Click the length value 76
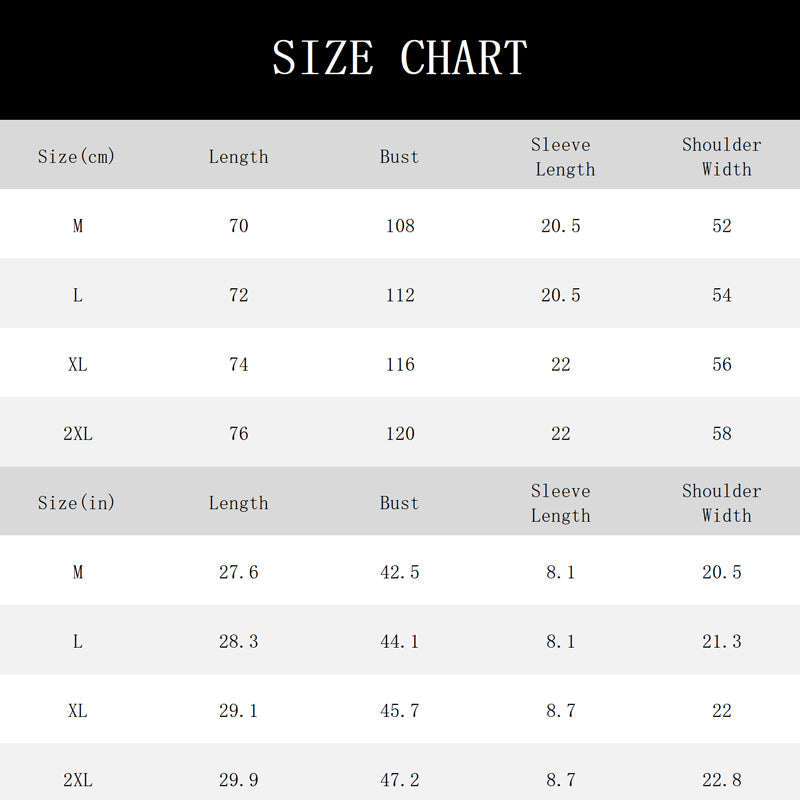This screenshot has width=800, height=800. (x=238, y=434)
